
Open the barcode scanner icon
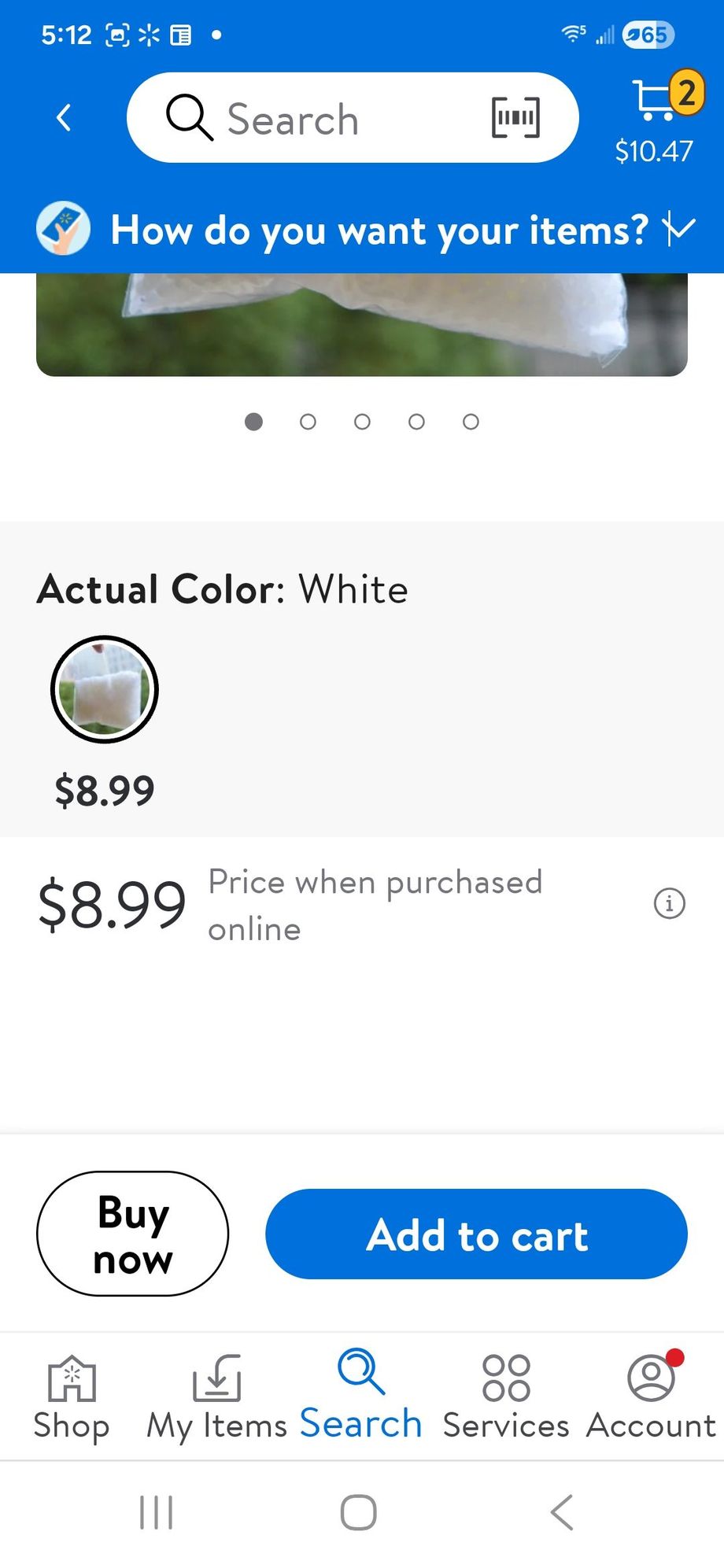tap(515, 118)
